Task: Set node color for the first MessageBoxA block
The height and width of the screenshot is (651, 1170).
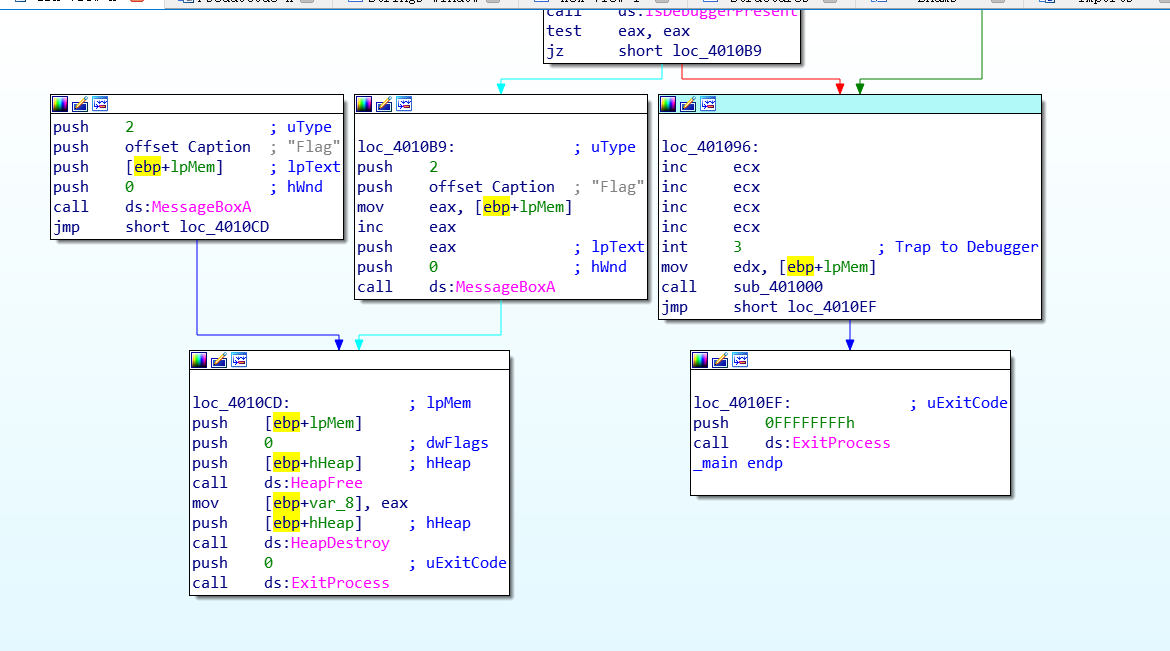Action: [60, 104]
